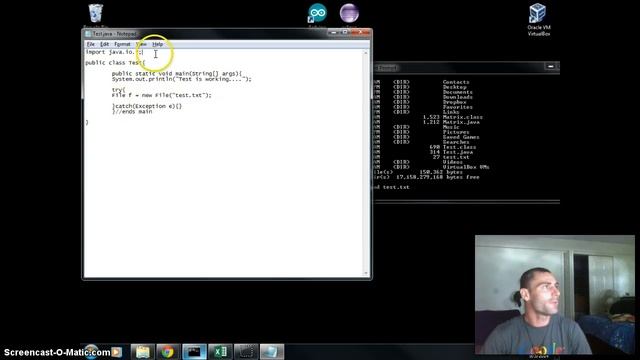The height and width of the screenshot is (360, 640).
Task: Open Oracle VM VirtualBox desktop icon
Action: [538, 19]
